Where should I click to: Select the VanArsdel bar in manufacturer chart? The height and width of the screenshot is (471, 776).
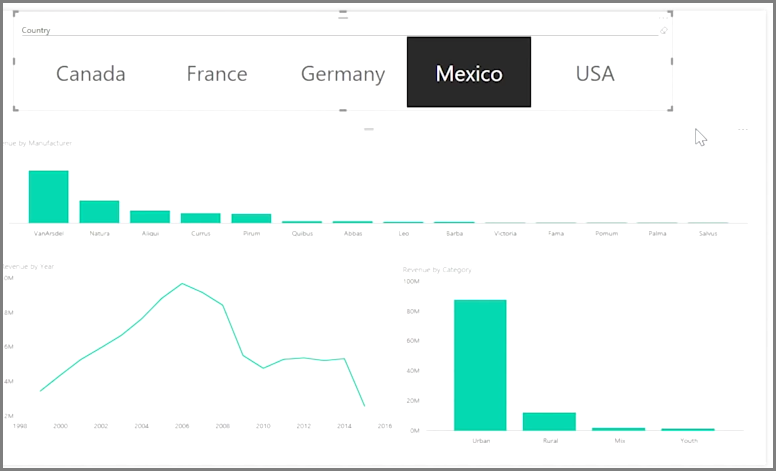coord(48,197)
